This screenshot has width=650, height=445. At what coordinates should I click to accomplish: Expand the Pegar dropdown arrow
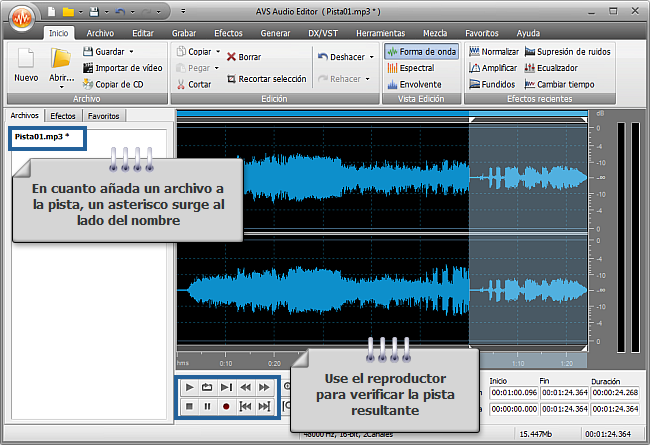[x=216, y=68]
